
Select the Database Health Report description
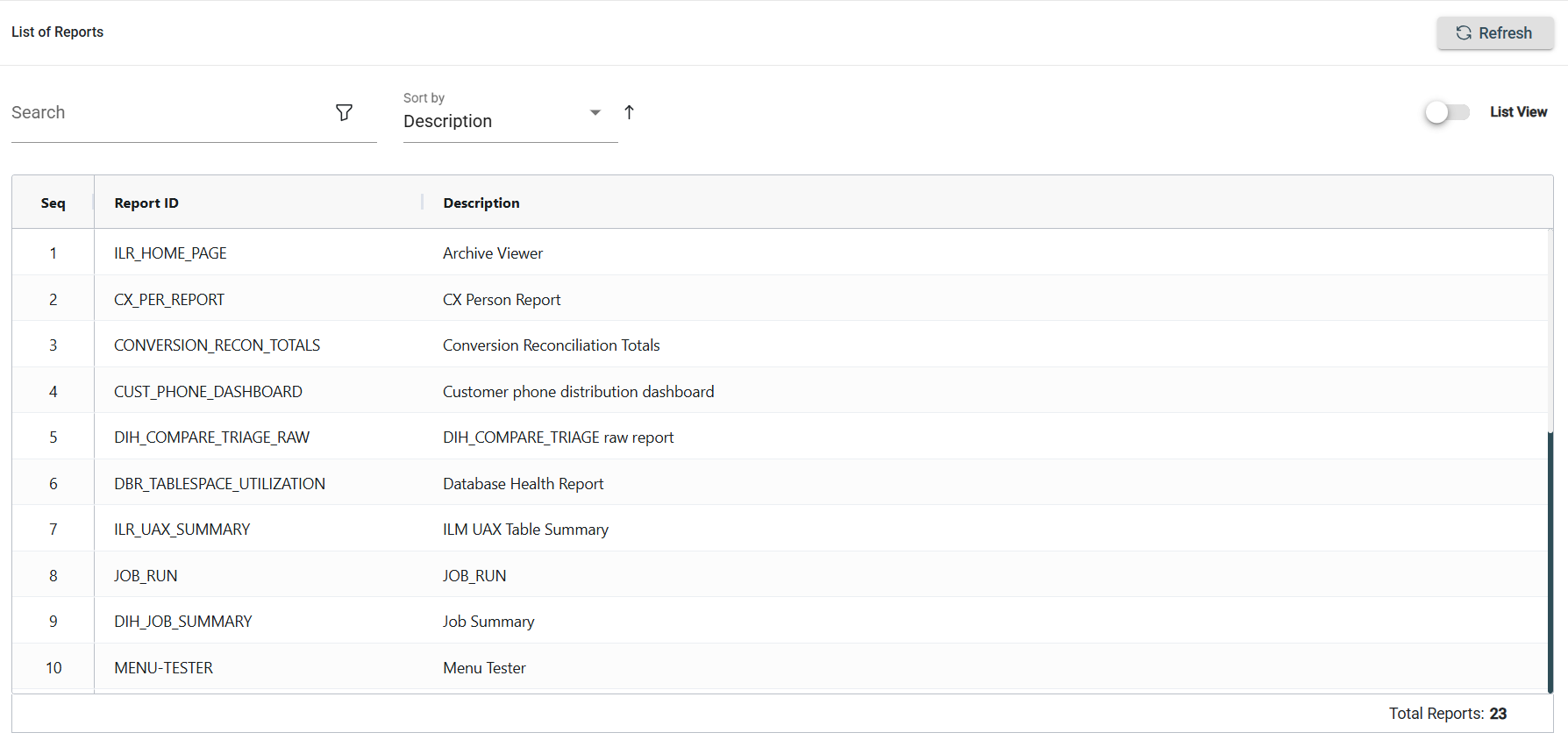[x=523, y=484]
